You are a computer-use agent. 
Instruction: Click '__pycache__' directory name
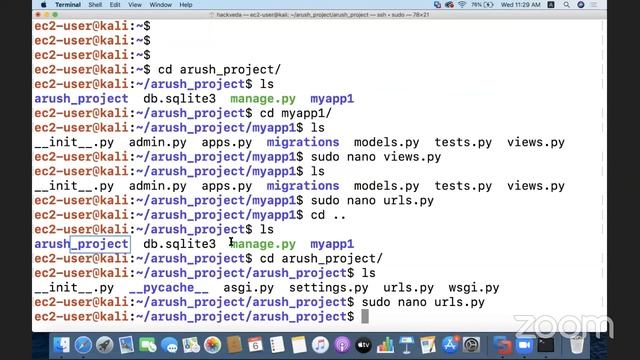(169, 288)
